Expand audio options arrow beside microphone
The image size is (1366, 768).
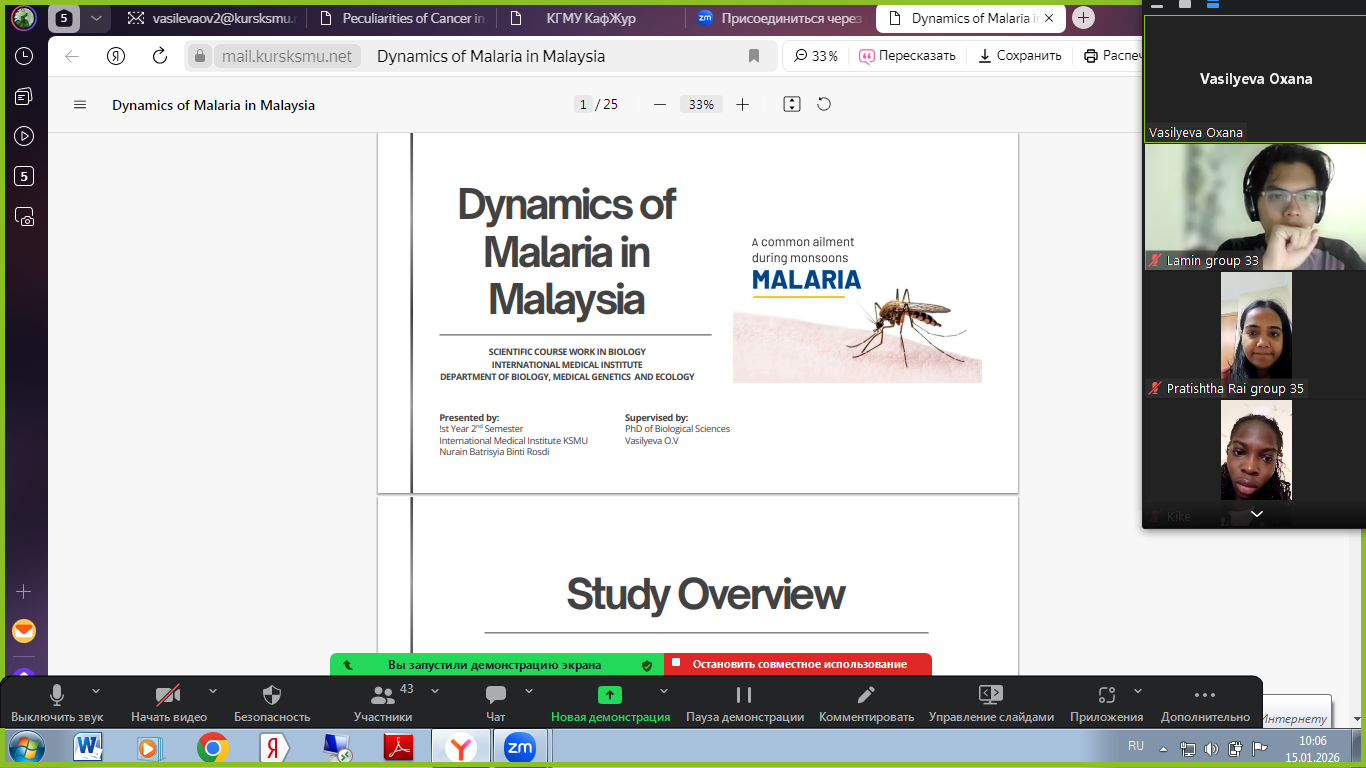click(96, 691)
